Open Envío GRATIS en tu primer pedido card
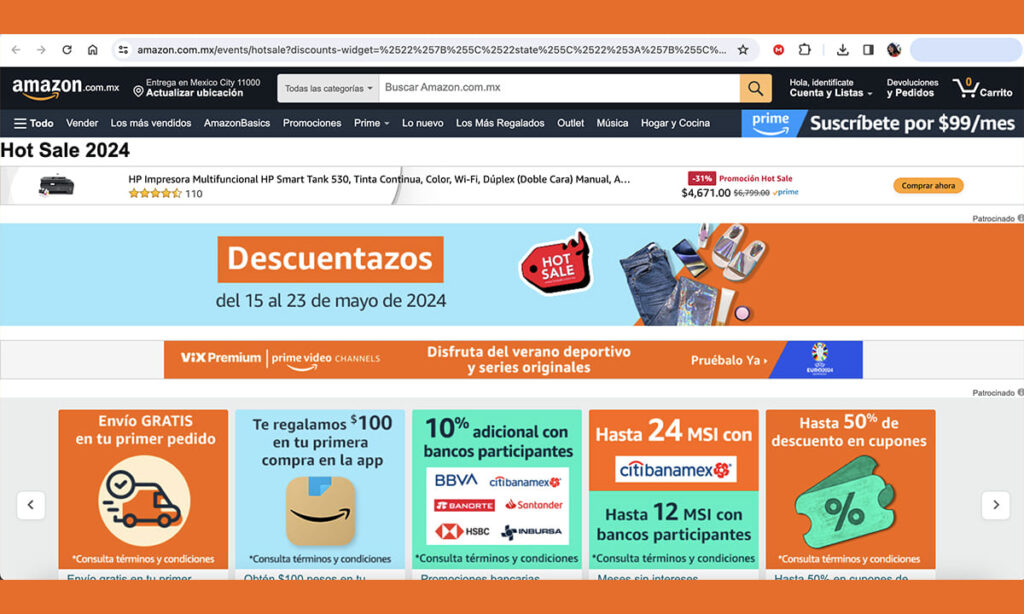This screenshot has width=1024, height=614. coord(144,489)
